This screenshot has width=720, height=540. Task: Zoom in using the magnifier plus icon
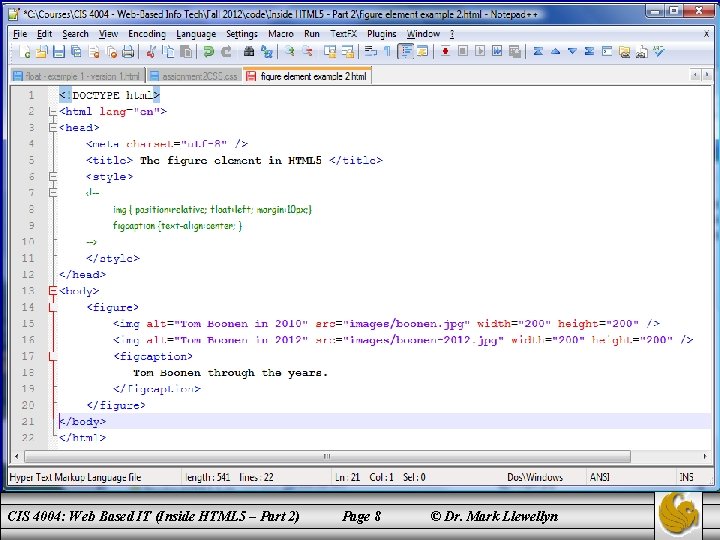coord(289,52)
